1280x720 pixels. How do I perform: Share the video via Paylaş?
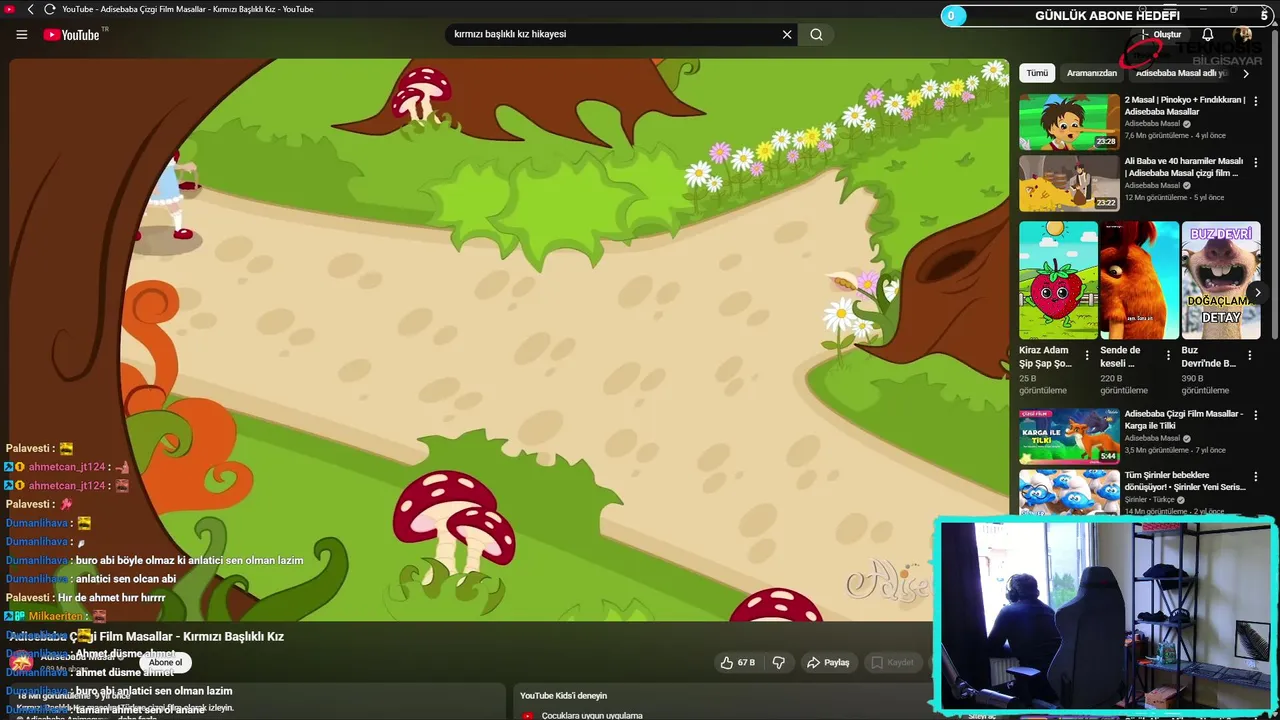828,662
